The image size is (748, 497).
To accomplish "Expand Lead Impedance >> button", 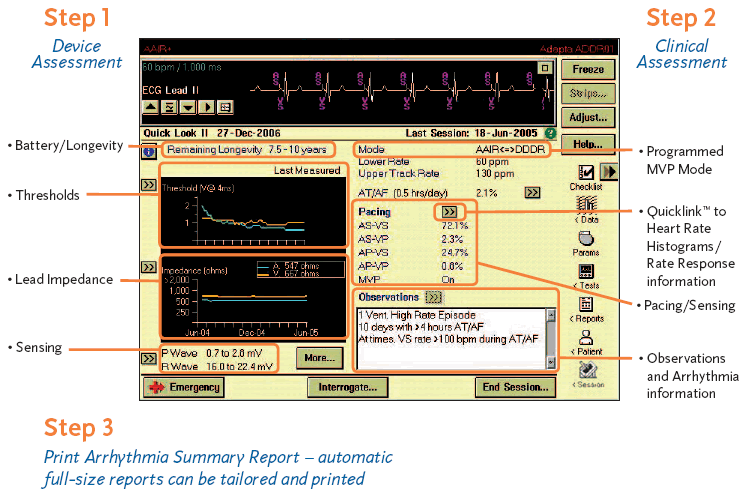I will pos(148,267).
